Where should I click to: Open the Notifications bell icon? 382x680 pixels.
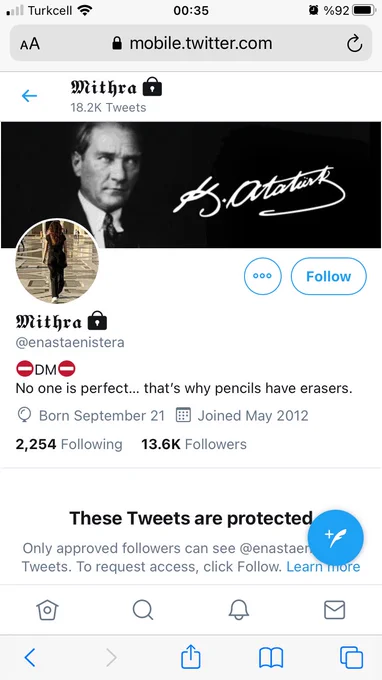pyautogui.click(x=239, y=610)
